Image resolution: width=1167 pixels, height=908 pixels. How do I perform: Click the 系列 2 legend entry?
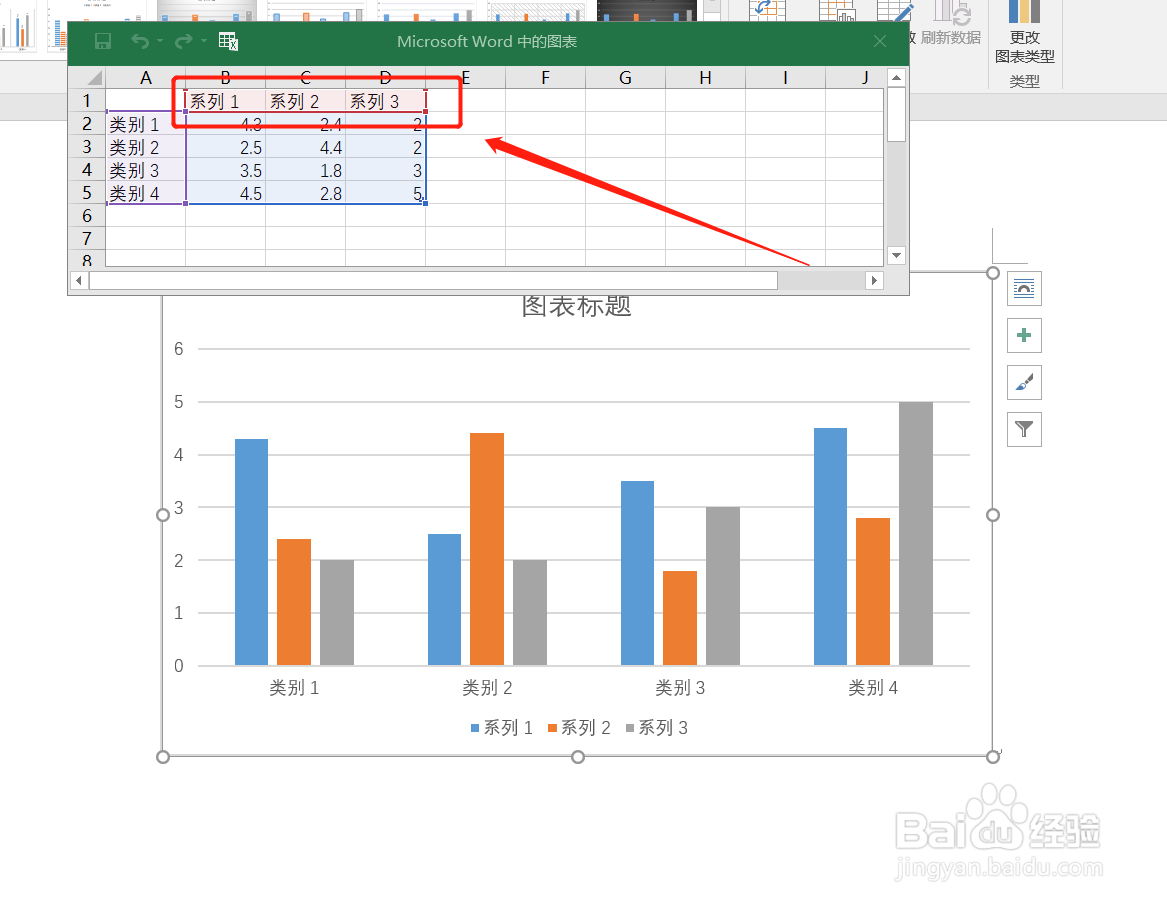[579, 728]
